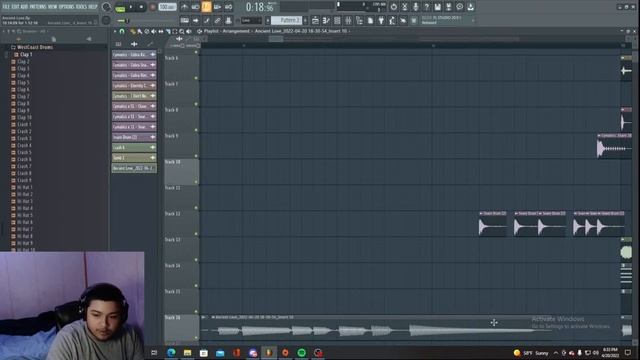
Task: Click the Playlist horizontal scrollbar handle
Action: 276,39
